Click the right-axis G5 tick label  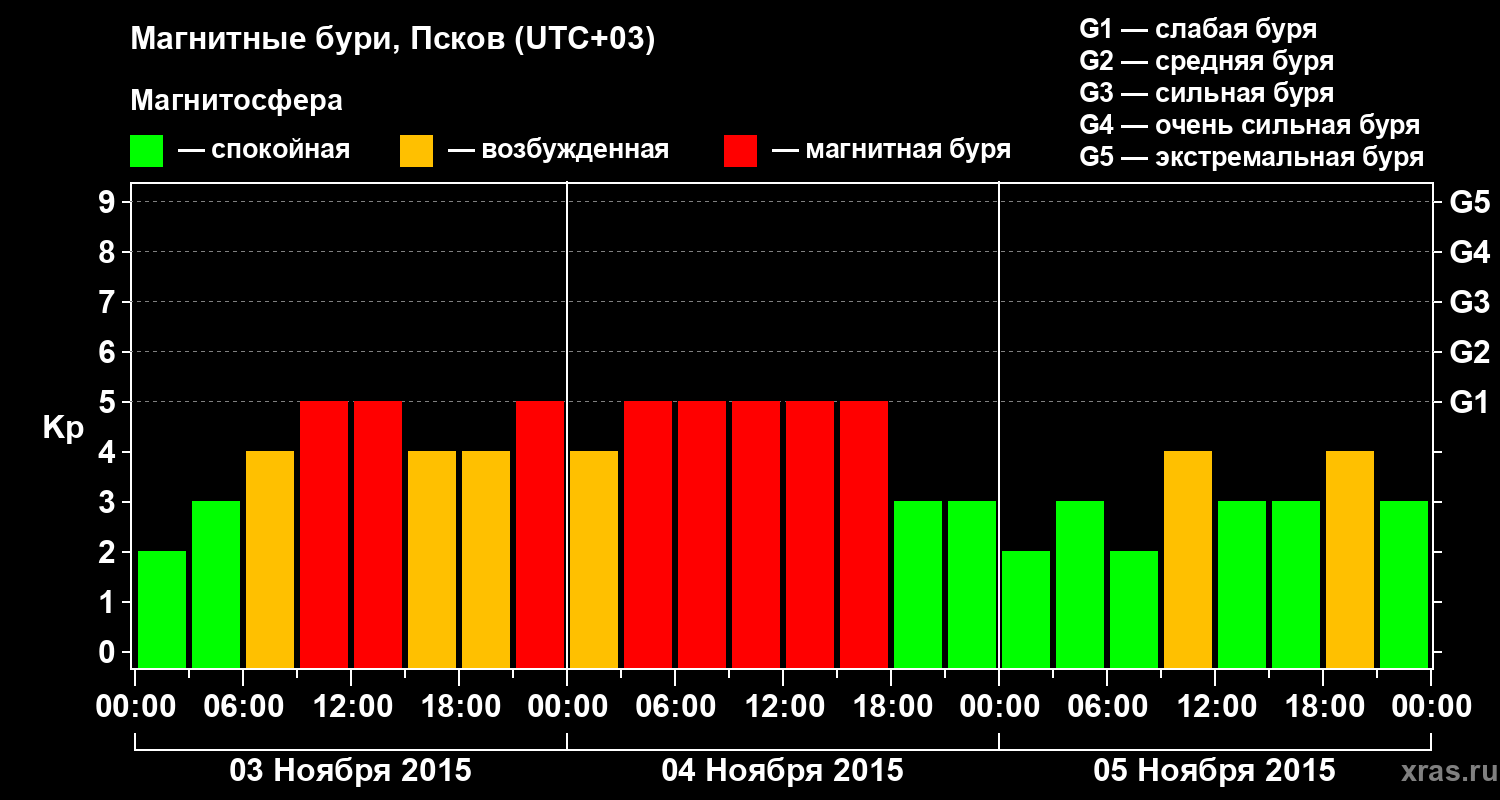click(x=1469, y=202)
